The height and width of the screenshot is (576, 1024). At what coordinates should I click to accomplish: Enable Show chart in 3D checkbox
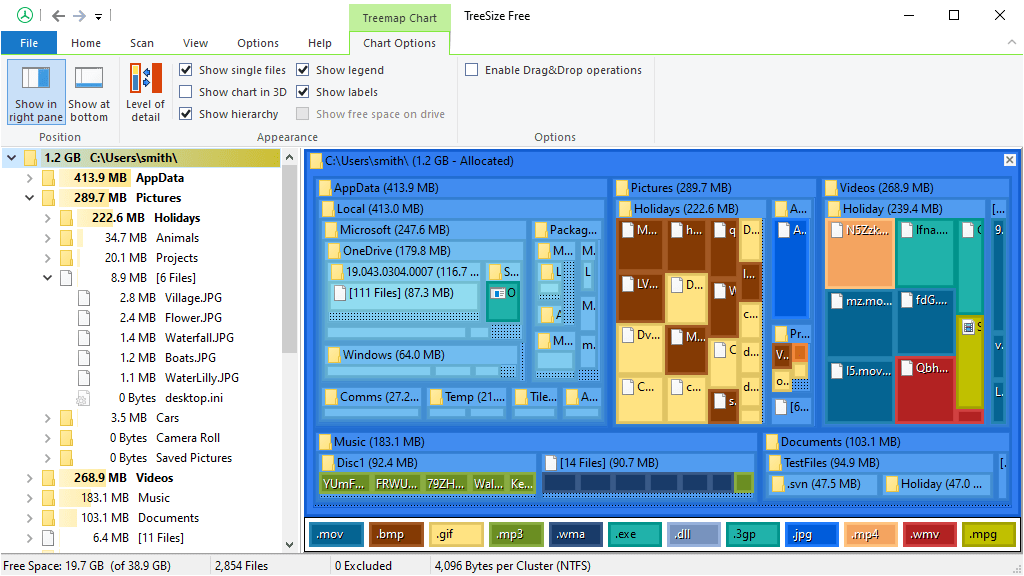186,92
